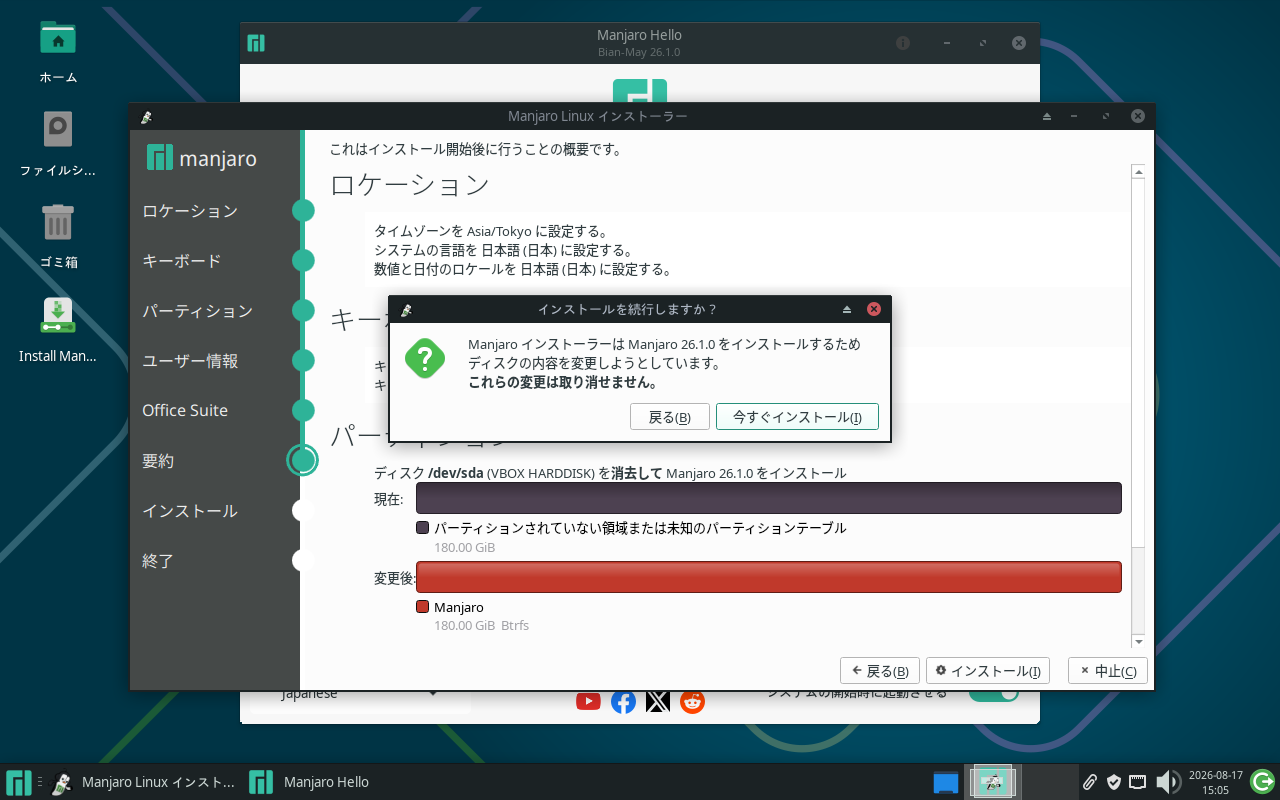The image size is (1280, 800).
Task: Click 今すぐインストール(I) in the dialog
Action: [797, 417]
